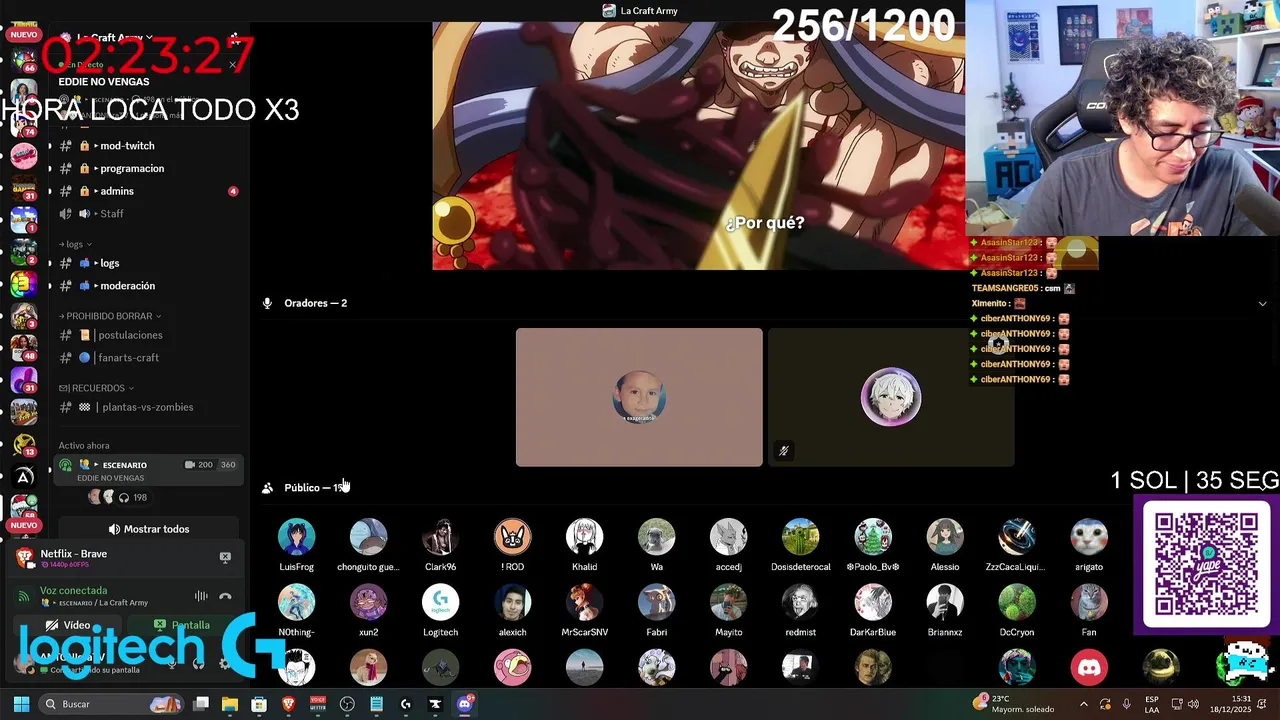Close the EDDIE NO VENGAS live banner
The height and width of the screenshot is (720, 1280).
(x=232, y=65)
